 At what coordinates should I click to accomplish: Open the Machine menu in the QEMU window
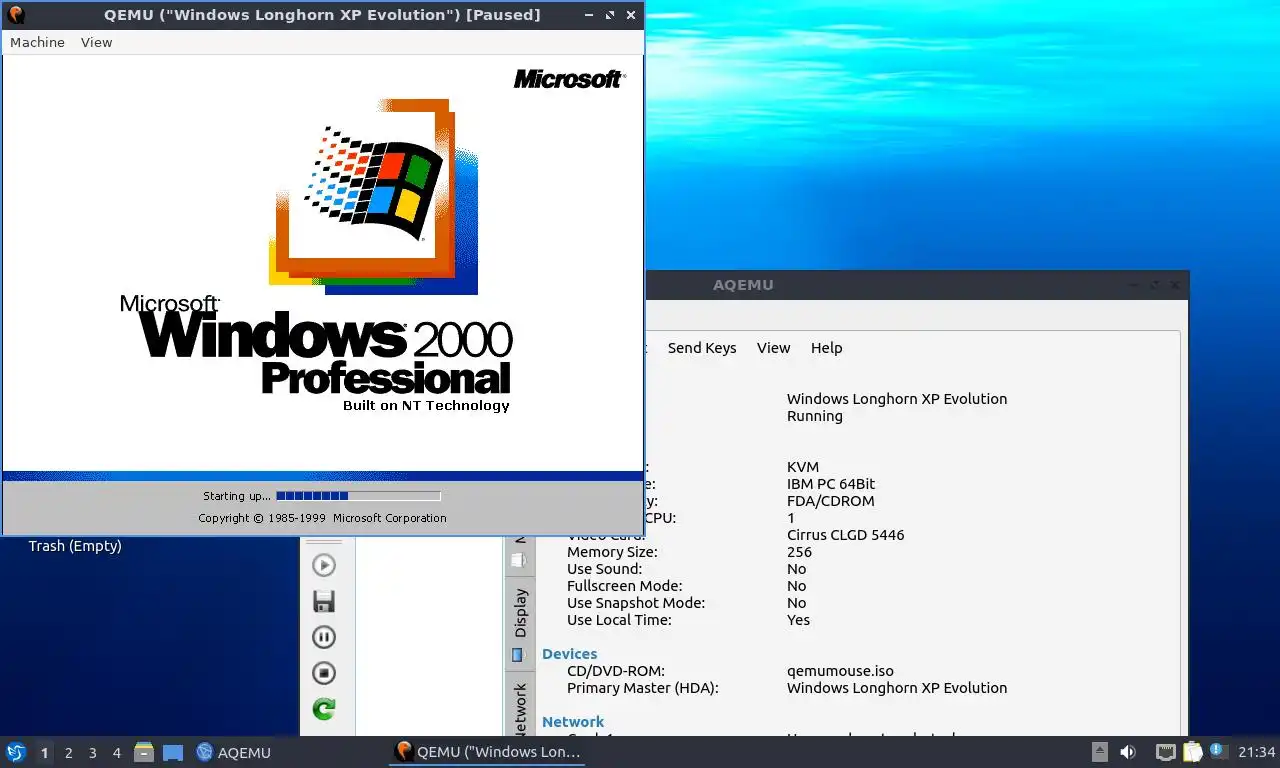(37, 42)
